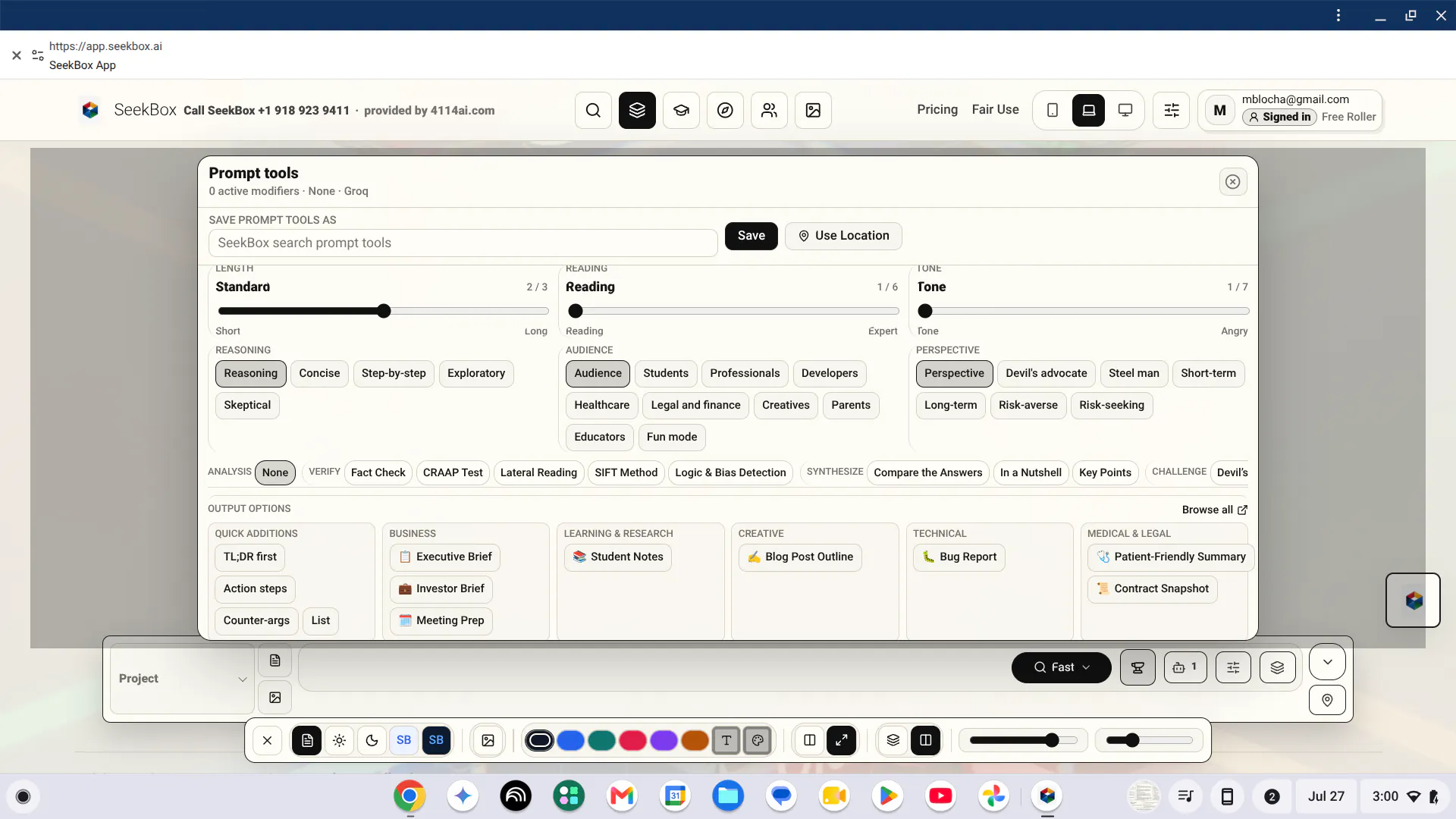The image size is (1456, 819).
Task: Open the Pricing link
Action: [x=937, y=110]
